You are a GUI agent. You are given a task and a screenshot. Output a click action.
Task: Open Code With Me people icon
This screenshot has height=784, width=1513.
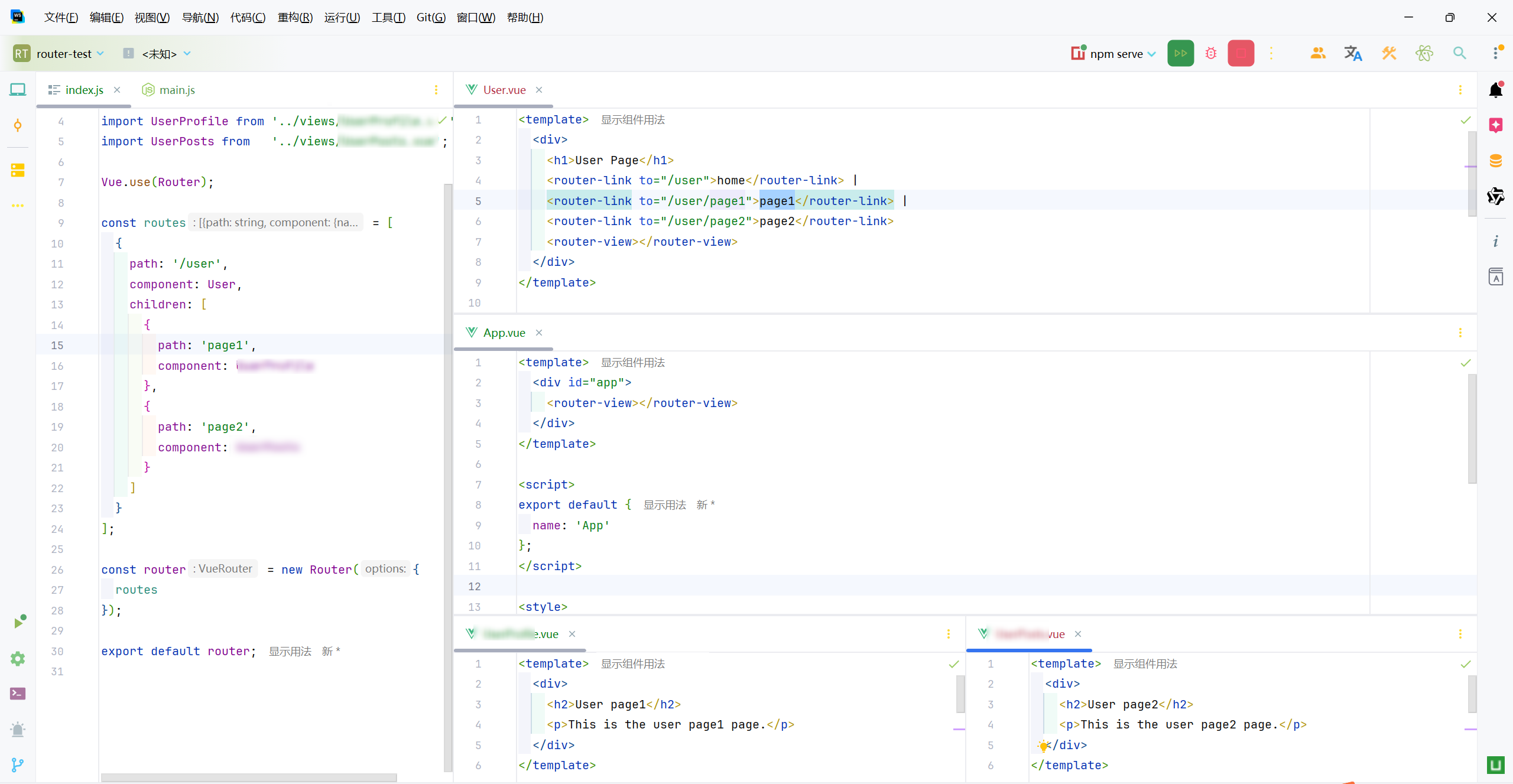[x=1317, y=53]
